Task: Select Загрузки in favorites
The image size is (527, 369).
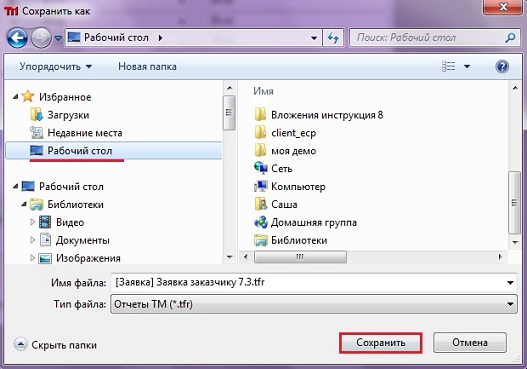Action: click(x=68, y=115)
